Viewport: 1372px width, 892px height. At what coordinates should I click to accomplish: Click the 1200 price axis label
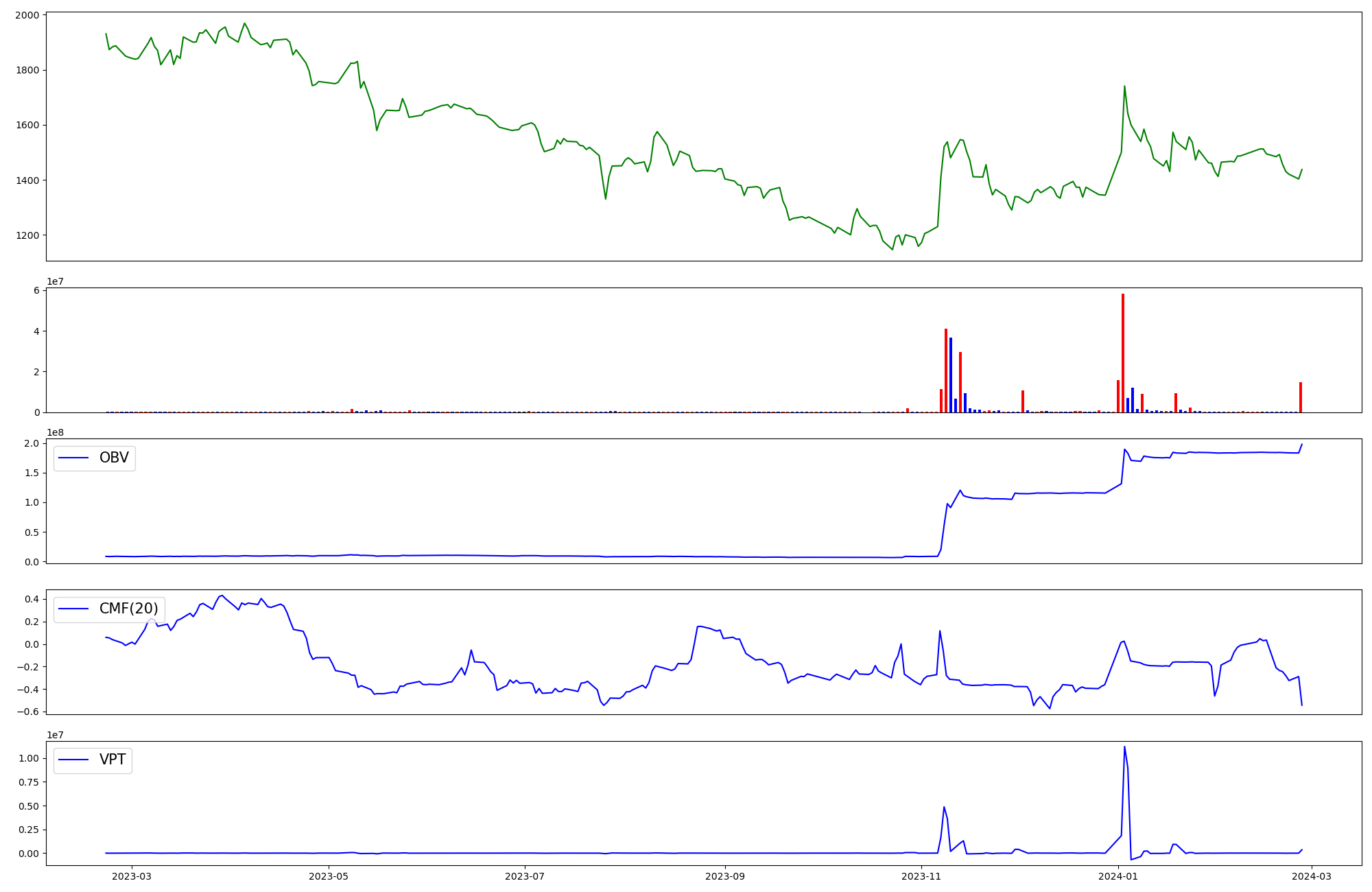[27, 235]
